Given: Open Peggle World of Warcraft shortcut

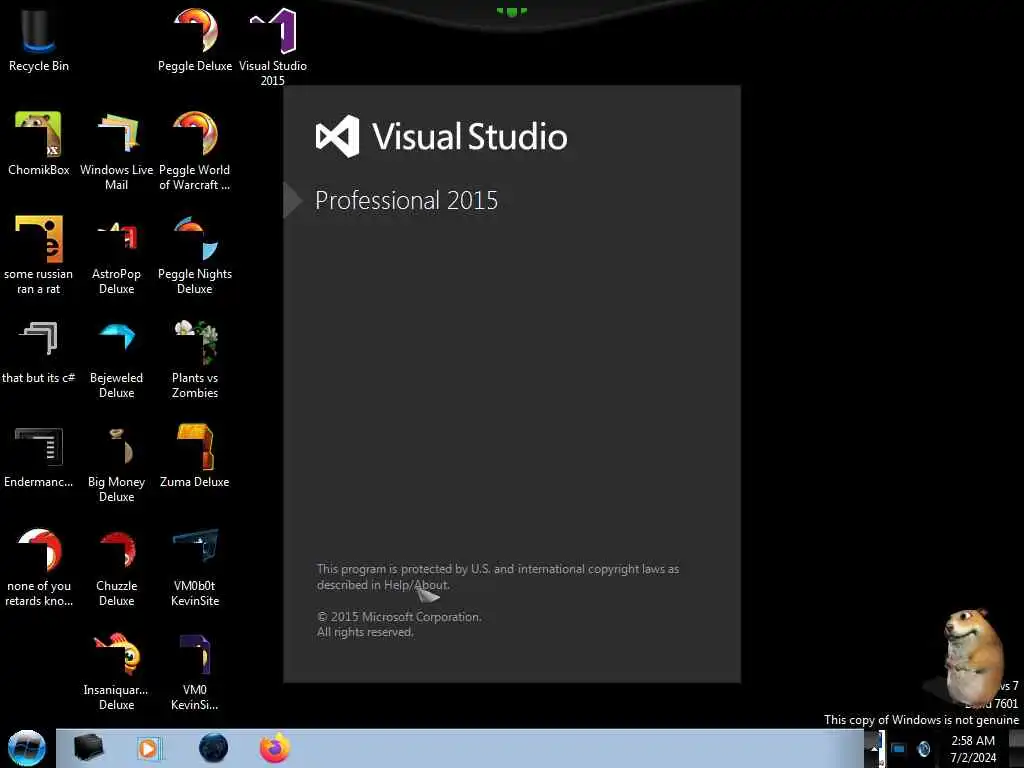Looking at the screenshot, I should coord(195,150).
